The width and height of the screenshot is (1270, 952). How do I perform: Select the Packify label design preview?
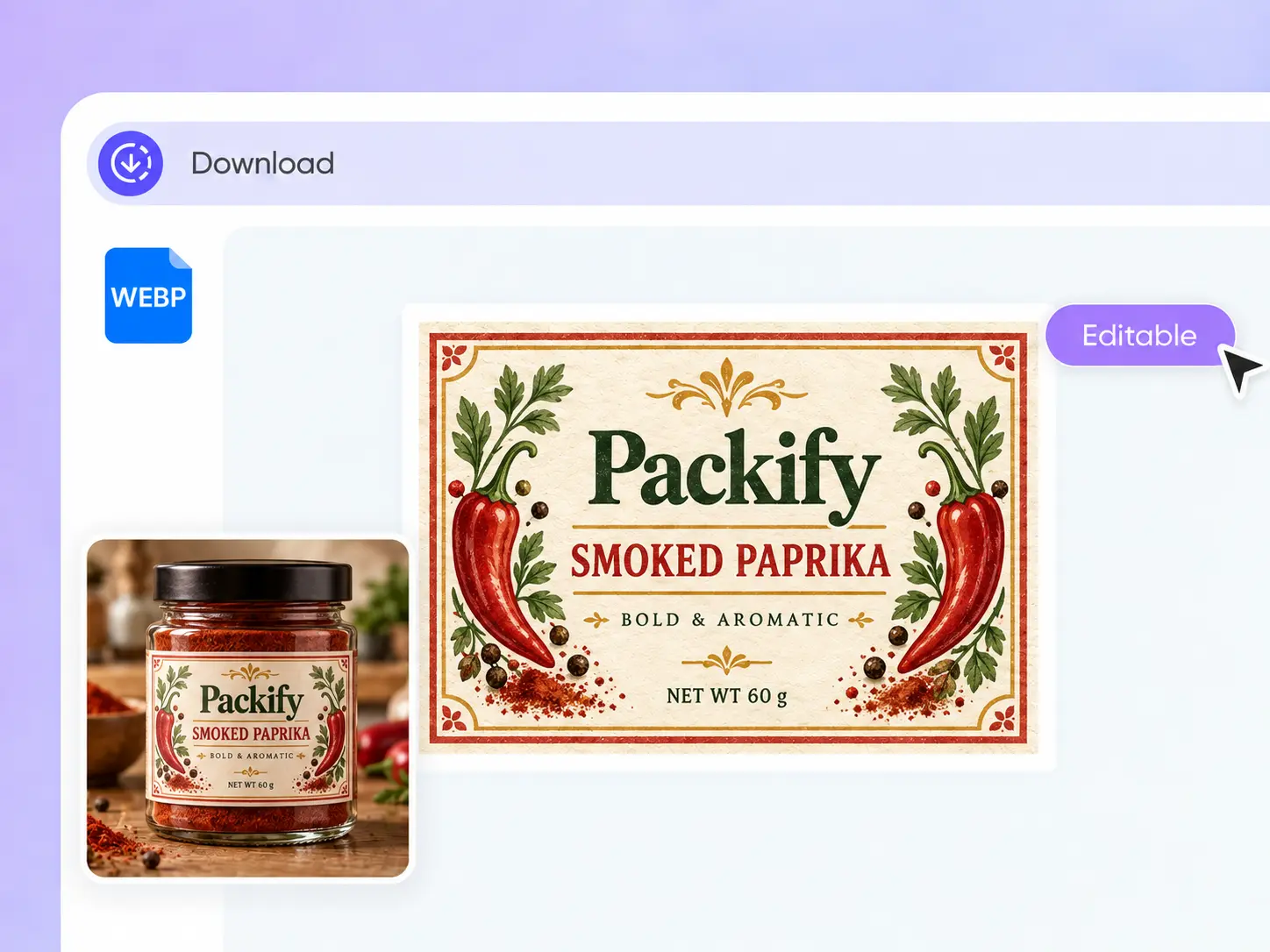(728, 537)
